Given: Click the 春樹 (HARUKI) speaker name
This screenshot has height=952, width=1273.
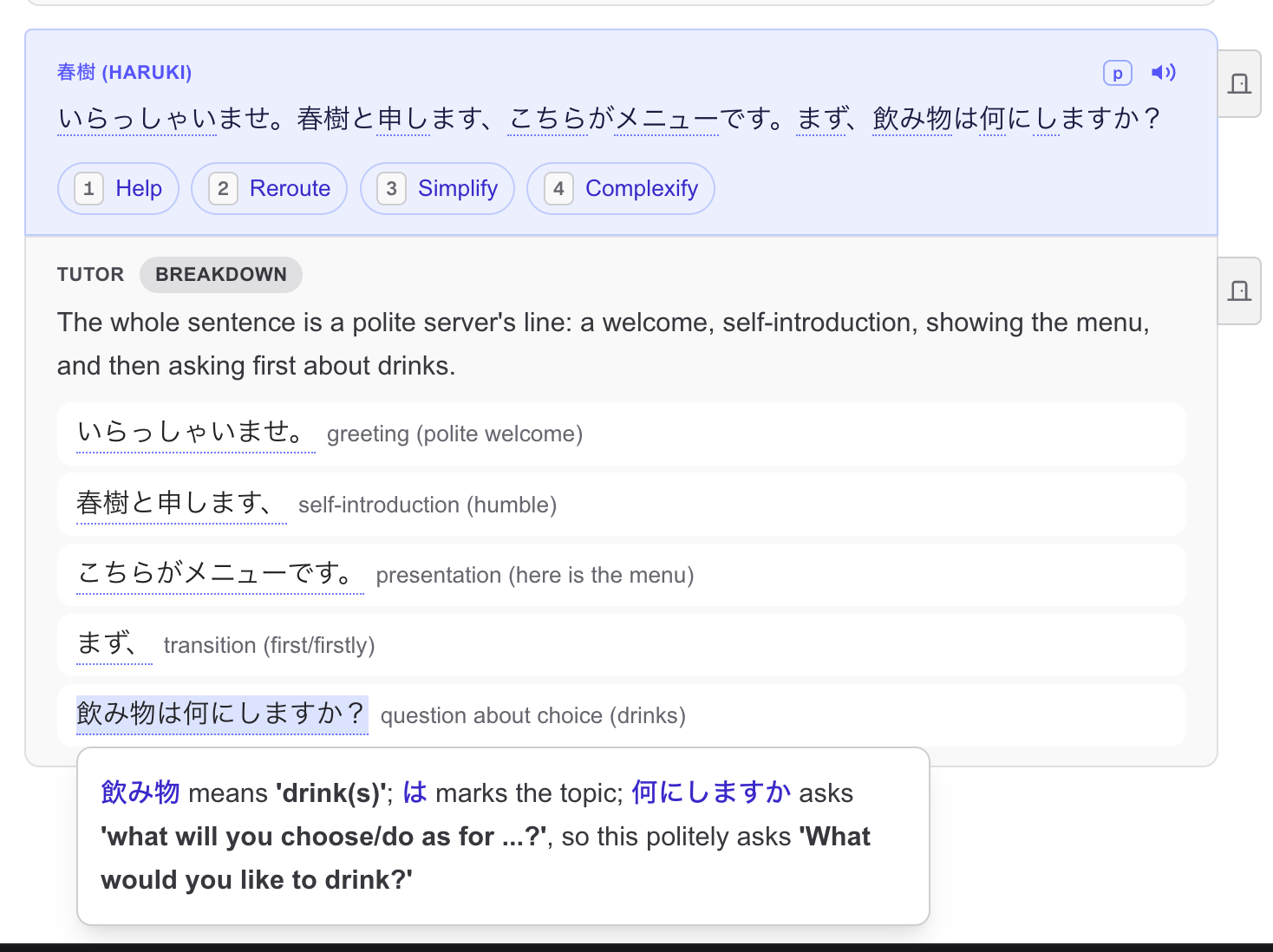Looking at the screenshot, I should click(124, 73).
